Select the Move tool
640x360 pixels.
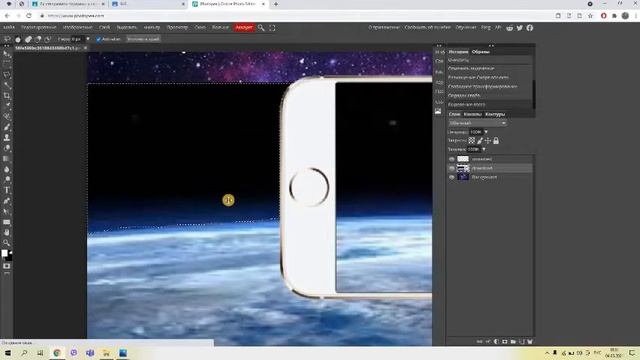point(7,54)
